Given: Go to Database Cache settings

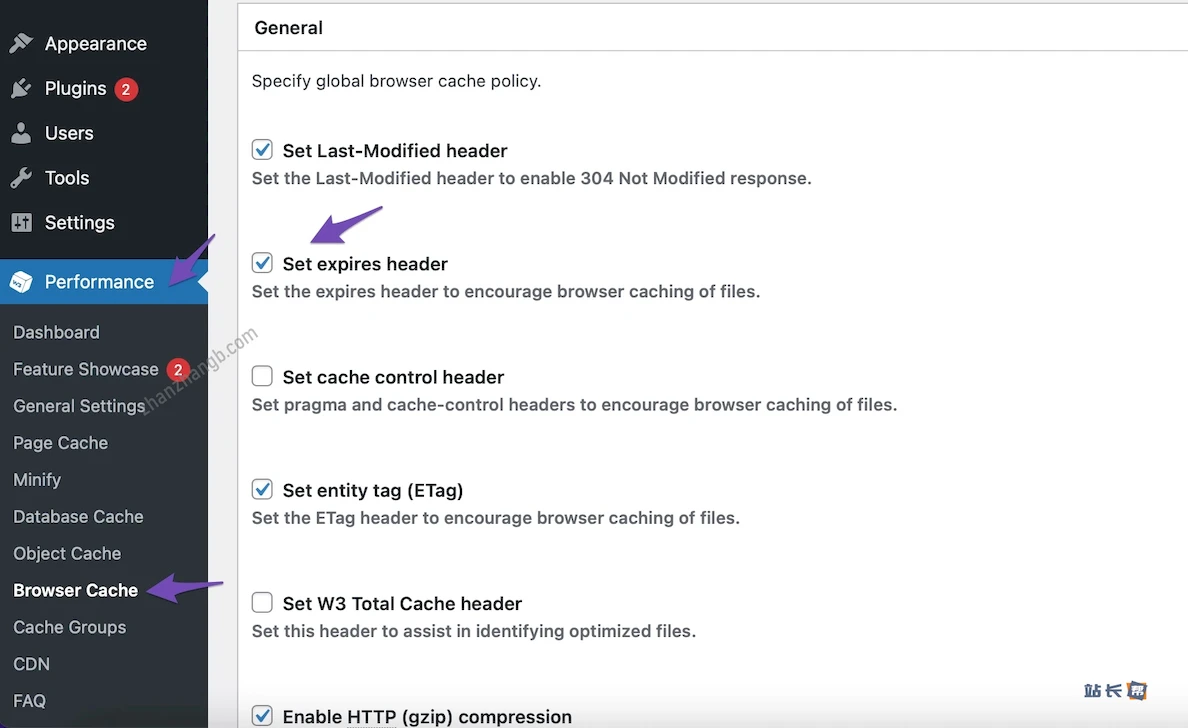Looking at the screenshot, I should pos(78,517).
